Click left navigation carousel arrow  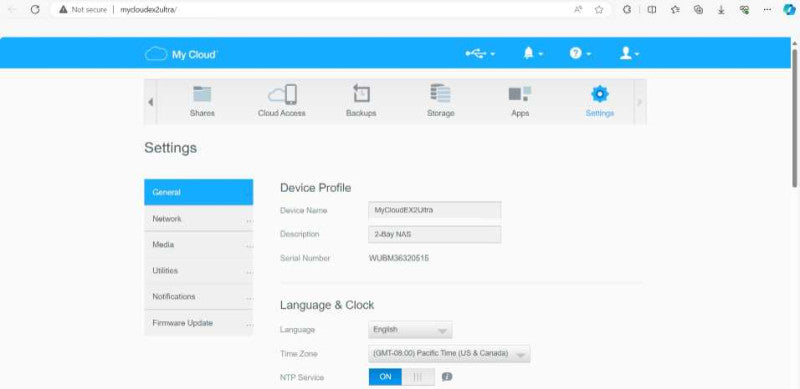pos(151,102)
